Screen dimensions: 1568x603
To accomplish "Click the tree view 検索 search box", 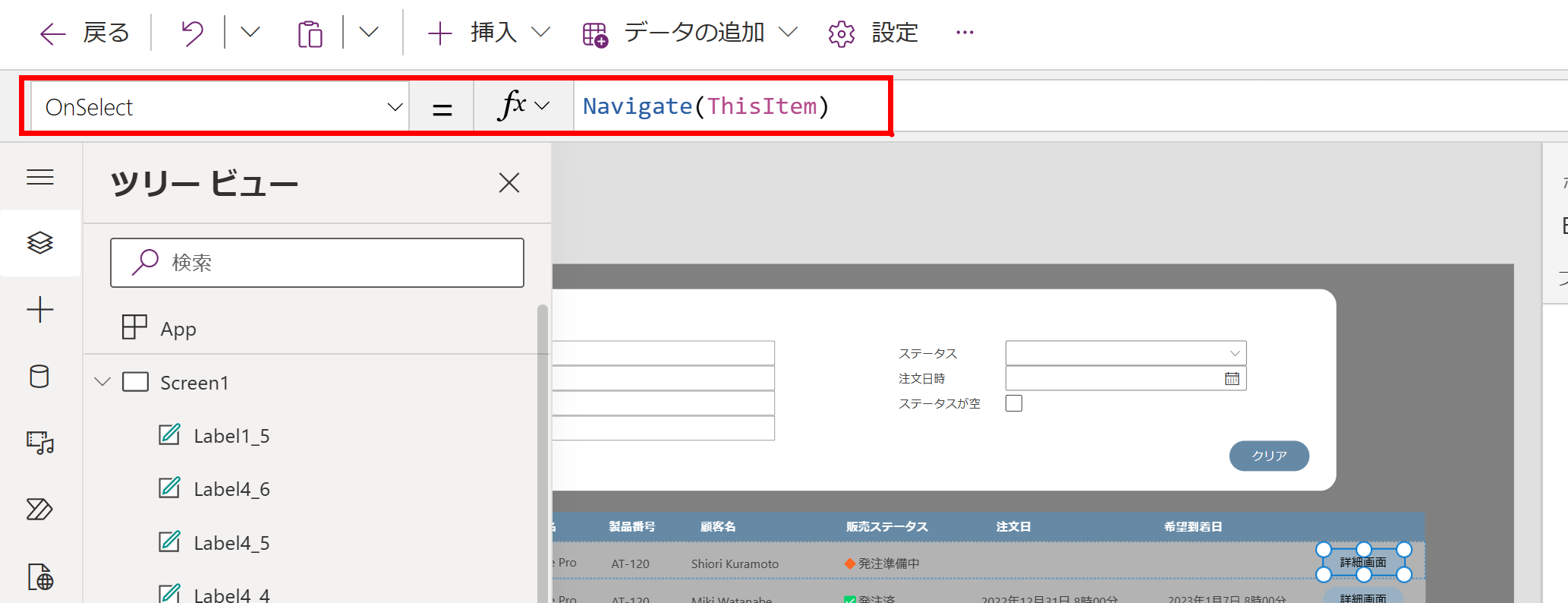I will point(317,263).
